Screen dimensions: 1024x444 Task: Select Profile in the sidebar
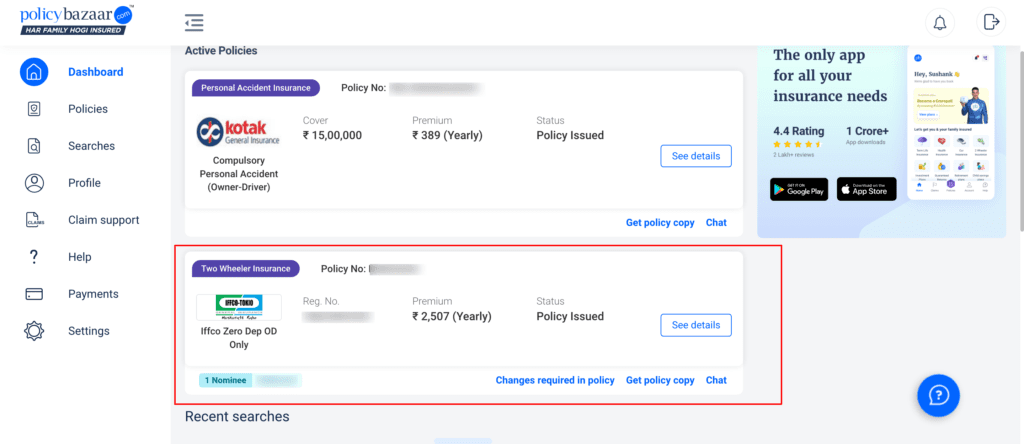[84, 183]
